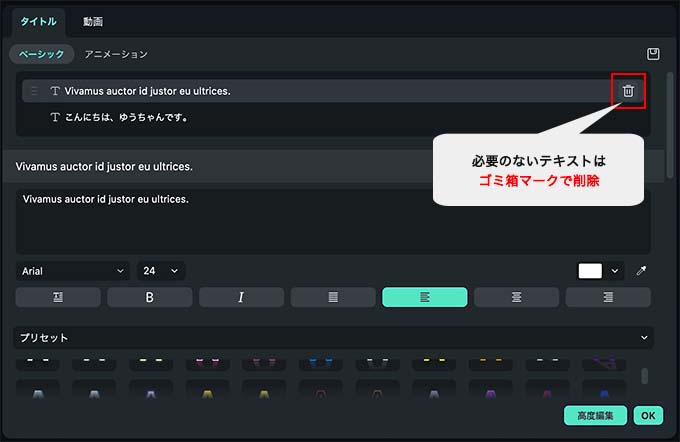Viewport: 680px width, 442px height.
Task: Choose the yellow-dash preset, third in top row
Action: point(151,362)
